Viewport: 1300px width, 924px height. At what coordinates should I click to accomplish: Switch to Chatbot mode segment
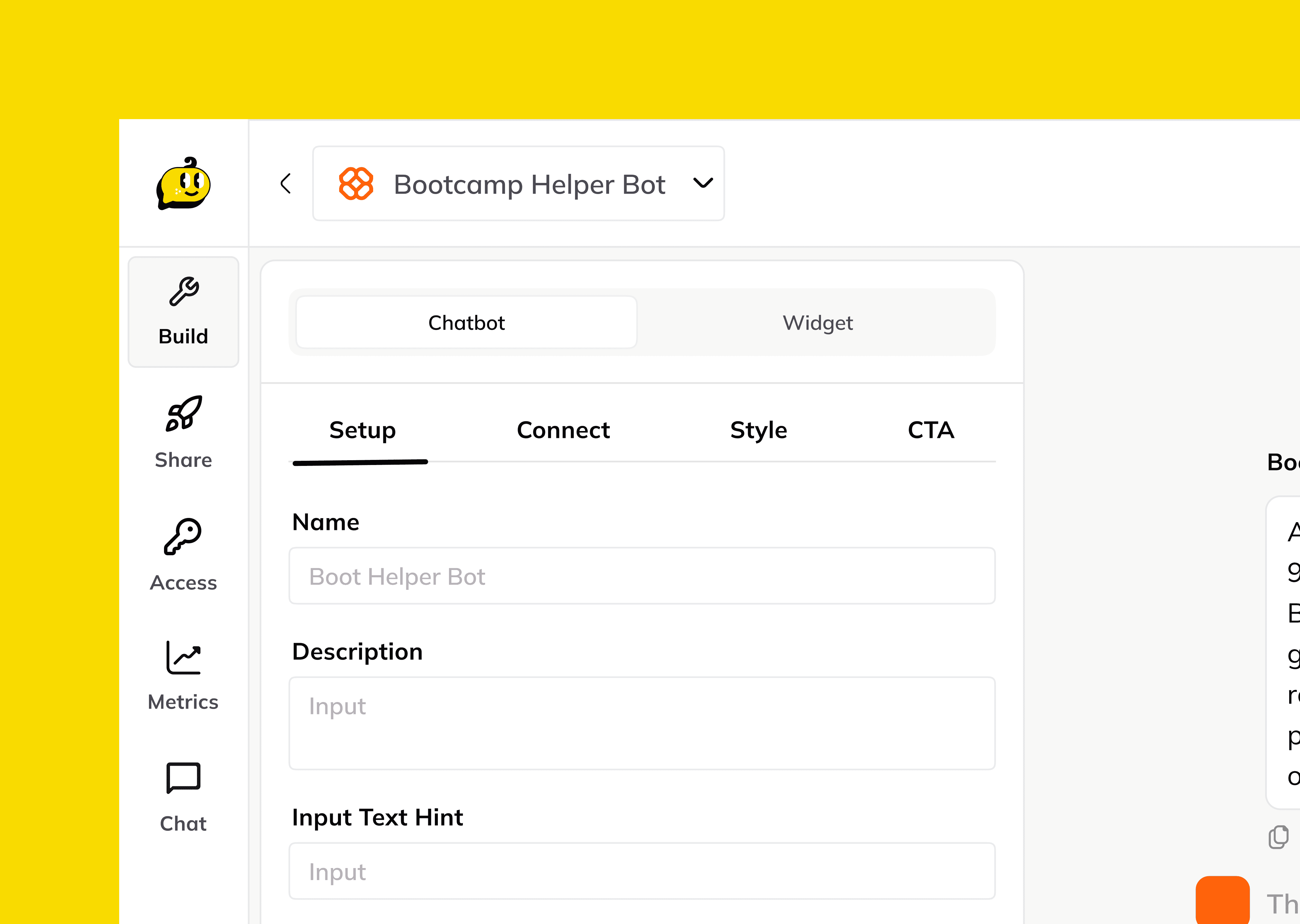click(x=466, y=323)
